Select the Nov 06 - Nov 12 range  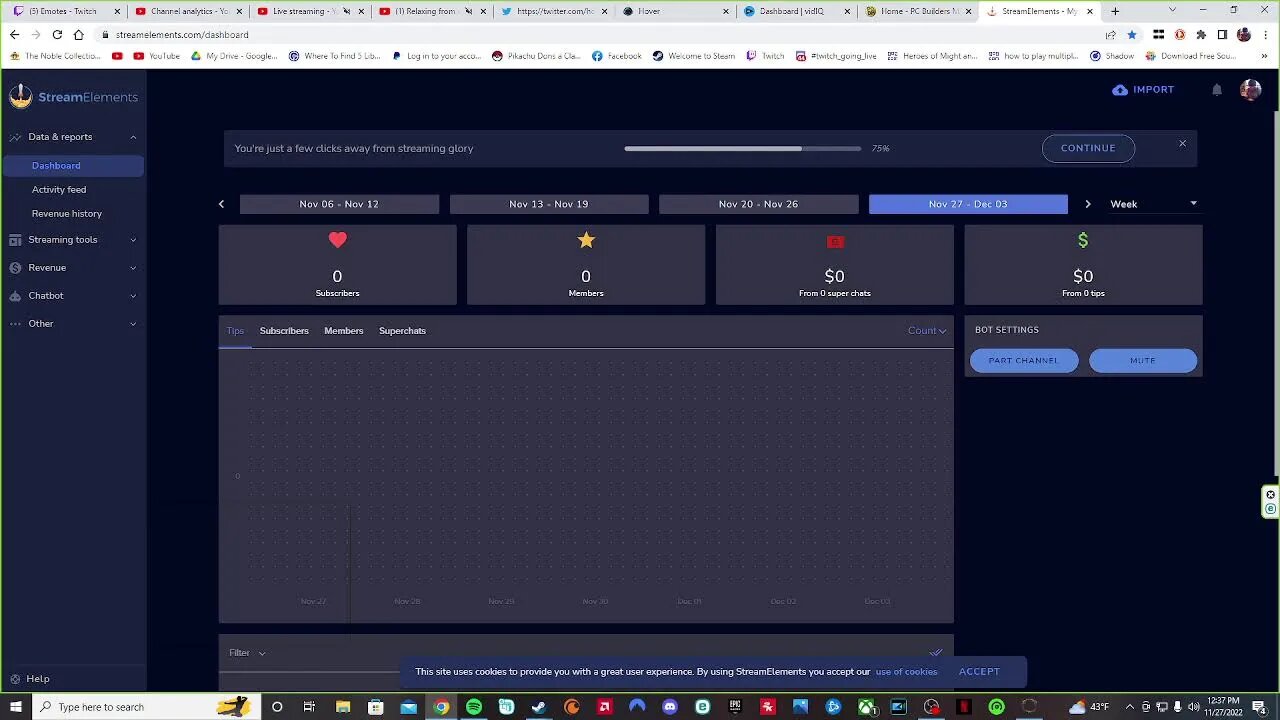tap(339, 204)
